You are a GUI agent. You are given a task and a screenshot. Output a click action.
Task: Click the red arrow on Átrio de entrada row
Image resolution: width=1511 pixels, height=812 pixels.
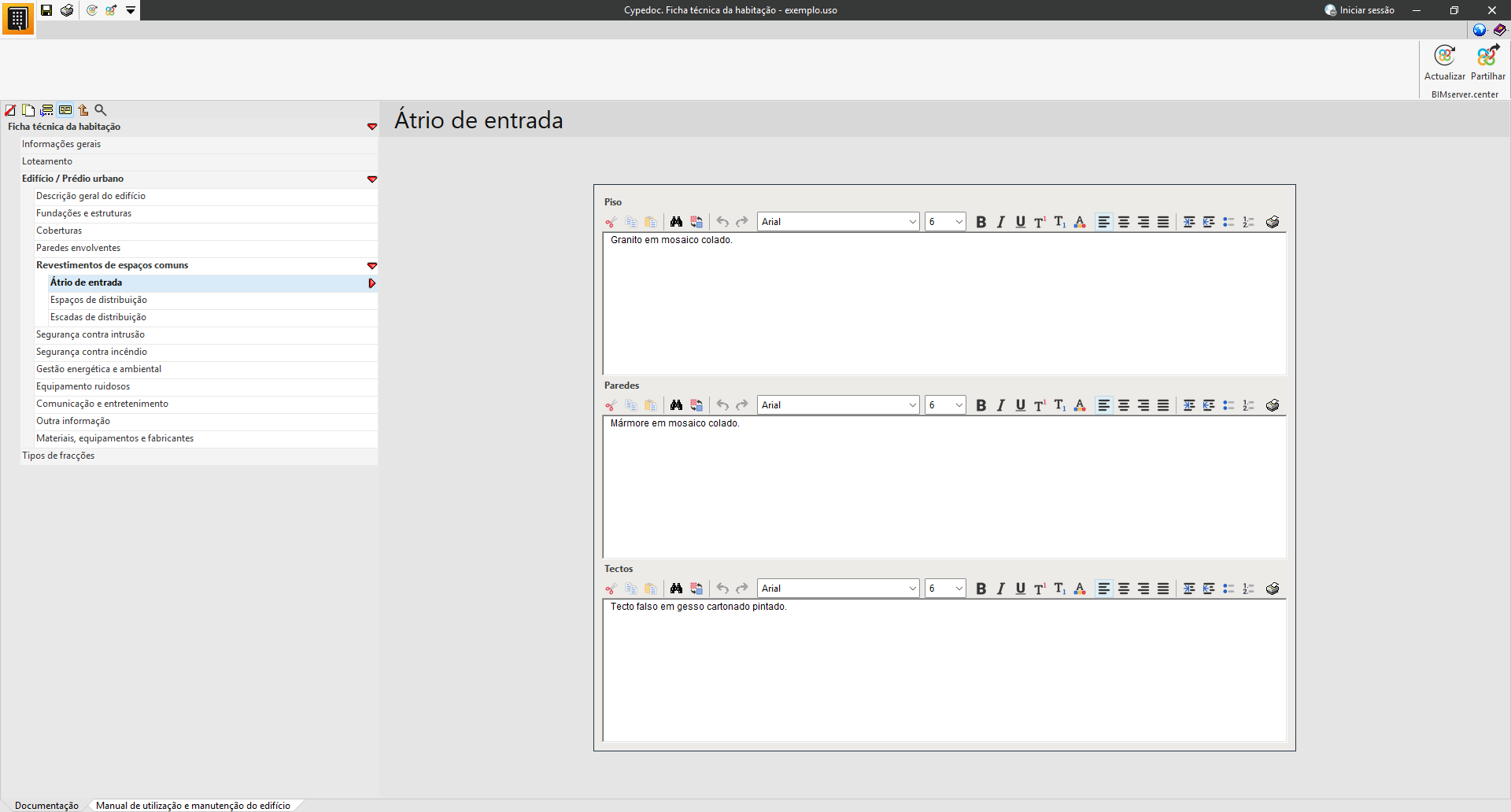click(372, 283)
